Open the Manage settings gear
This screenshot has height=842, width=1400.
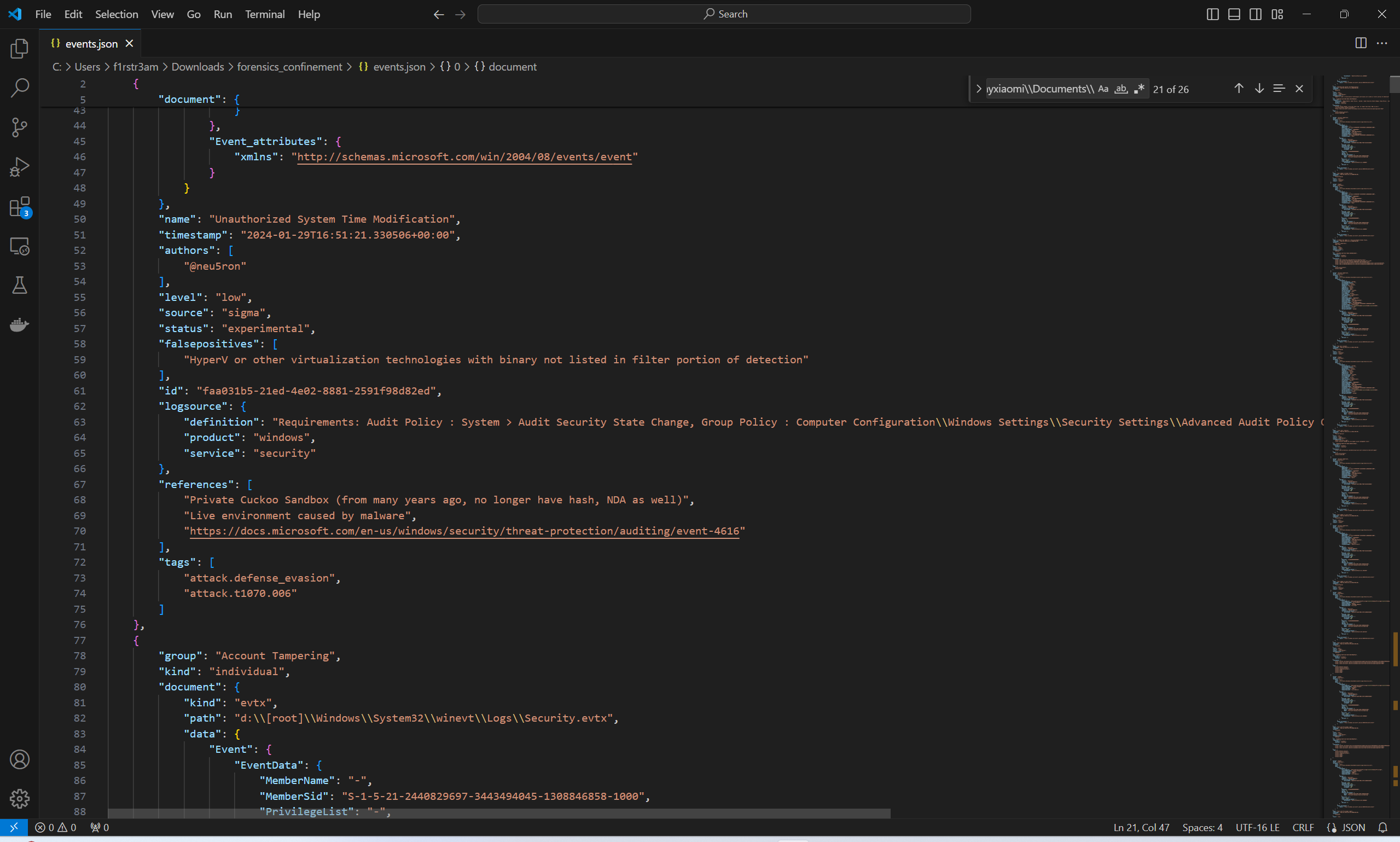19,798
